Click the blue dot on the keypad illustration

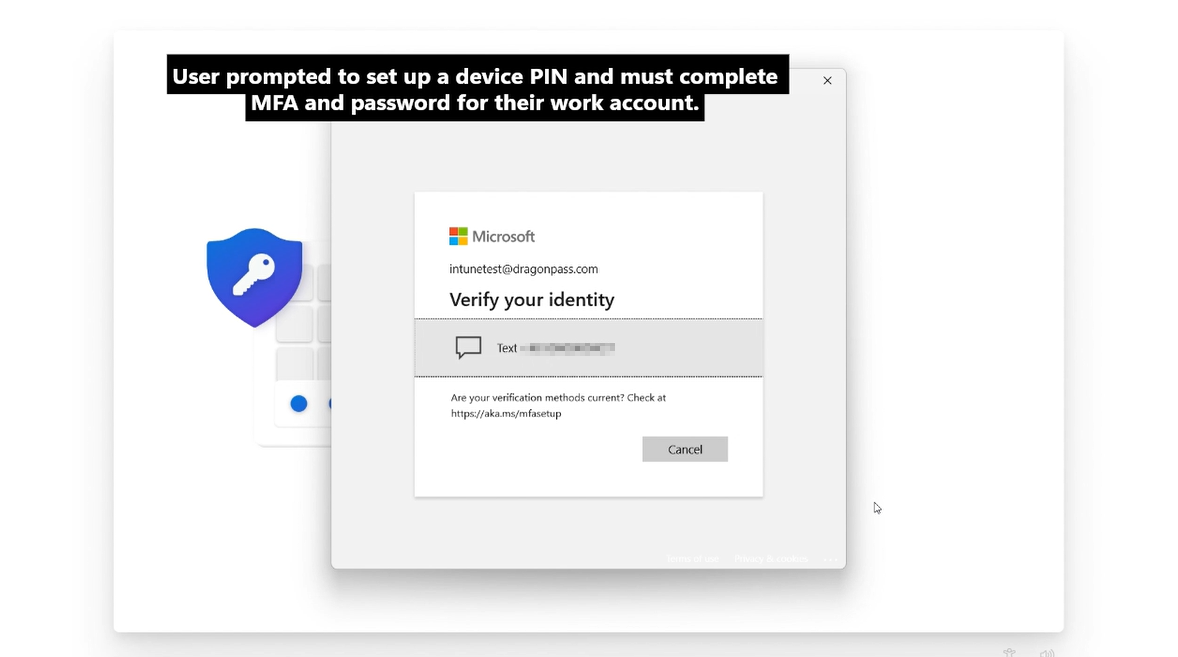pos(298,403)
